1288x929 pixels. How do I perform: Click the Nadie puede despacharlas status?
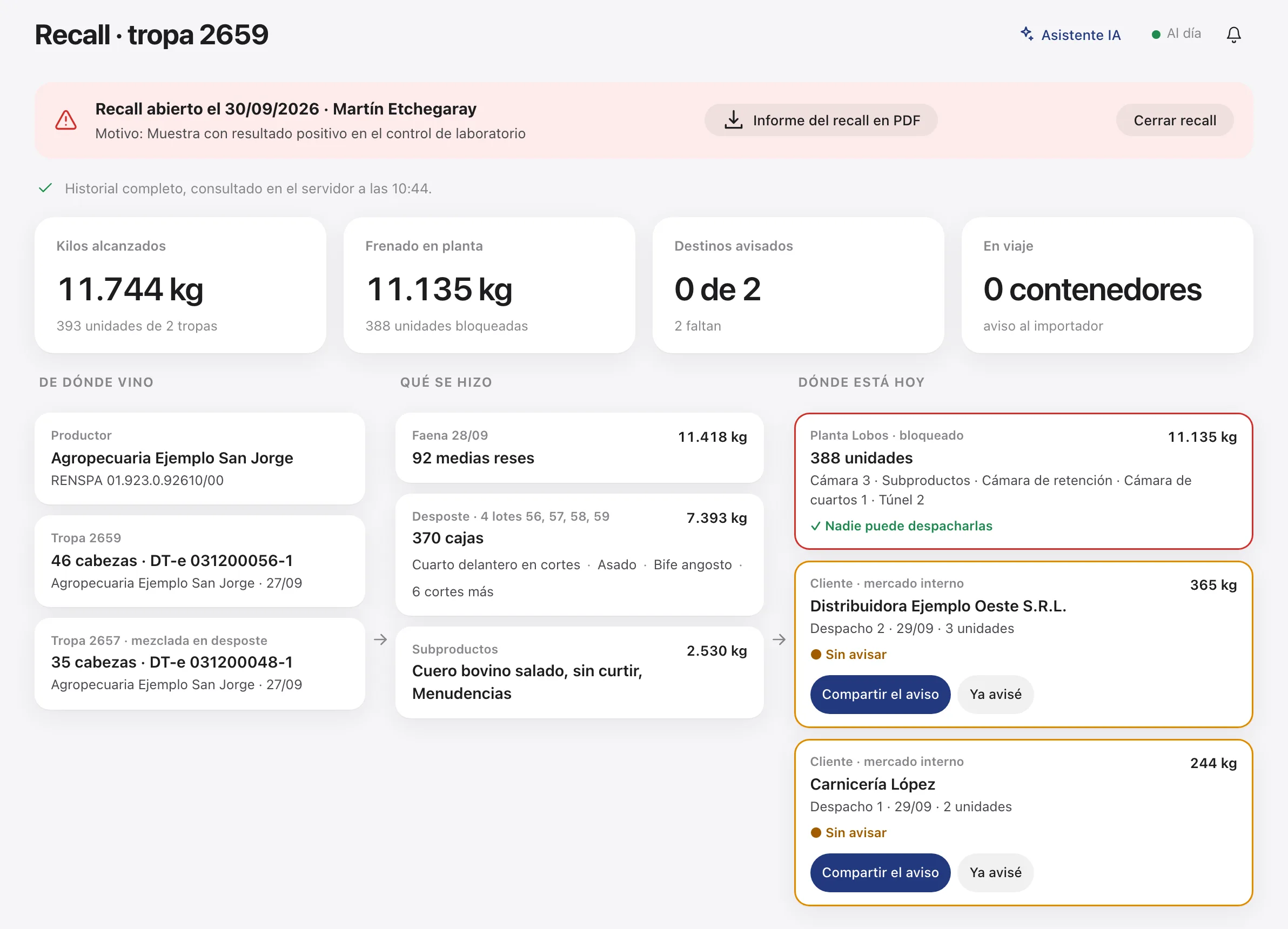pyautogui.click(x=901, y=526)
